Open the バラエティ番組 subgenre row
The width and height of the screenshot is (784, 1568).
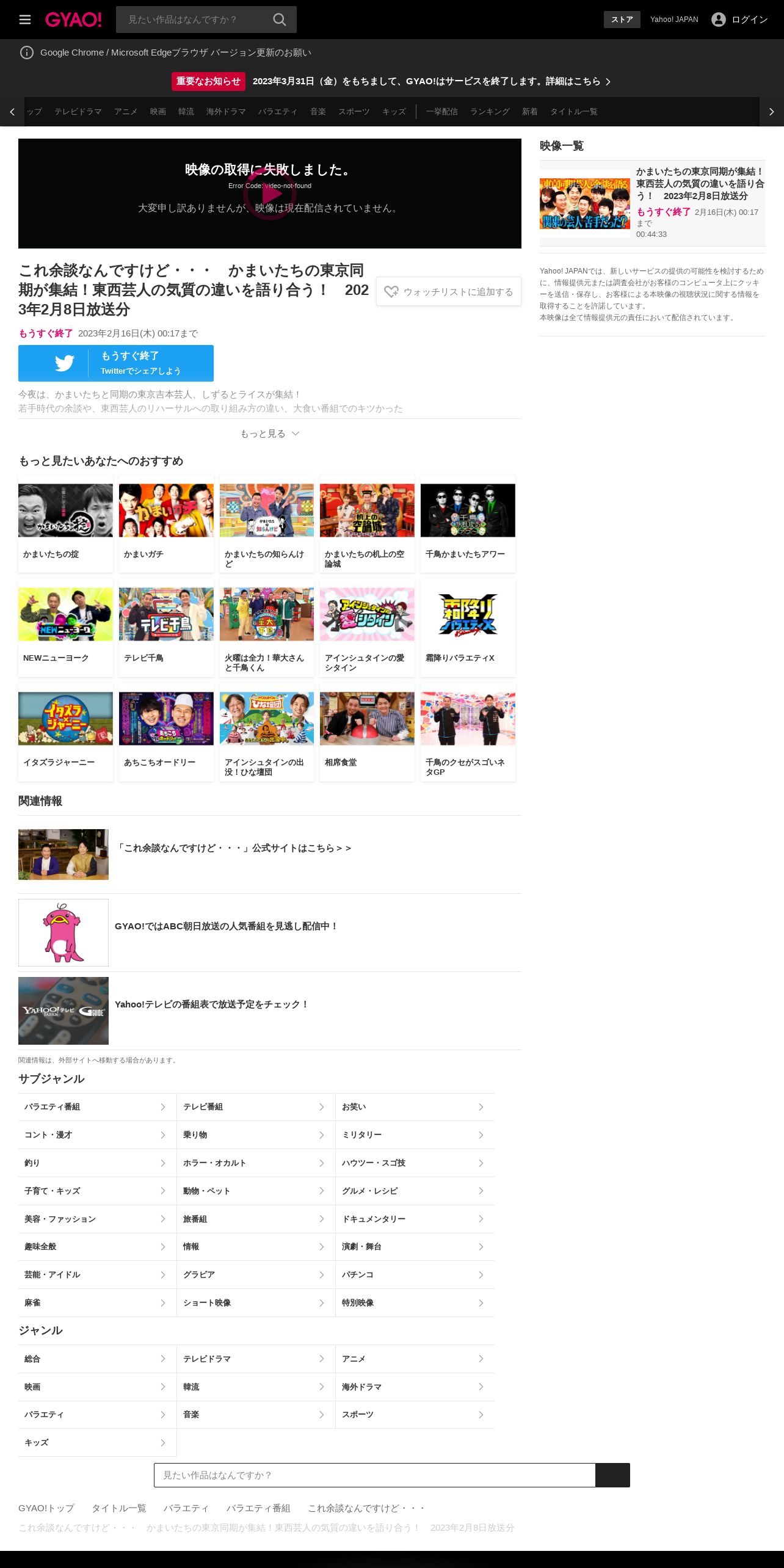[x=97, y=1107]
